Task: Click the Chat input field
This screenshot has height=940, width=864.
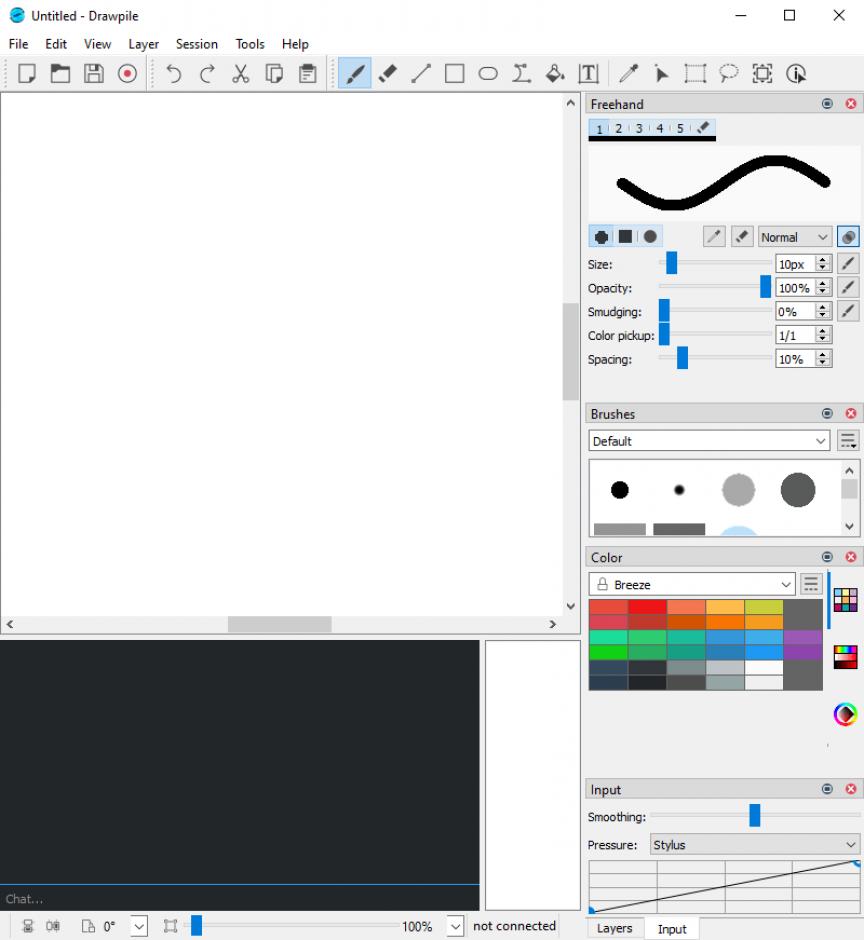Action: 240,899
